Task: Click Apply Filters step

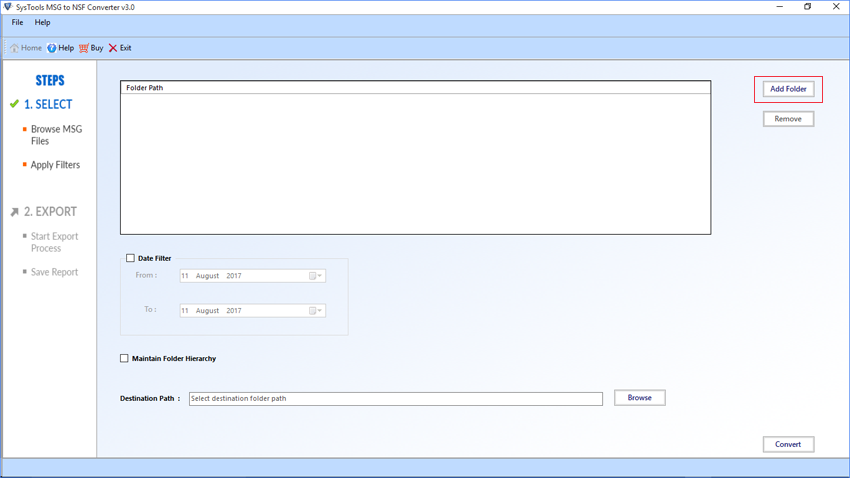Action: pyautogui.click(x=55, y=165)
